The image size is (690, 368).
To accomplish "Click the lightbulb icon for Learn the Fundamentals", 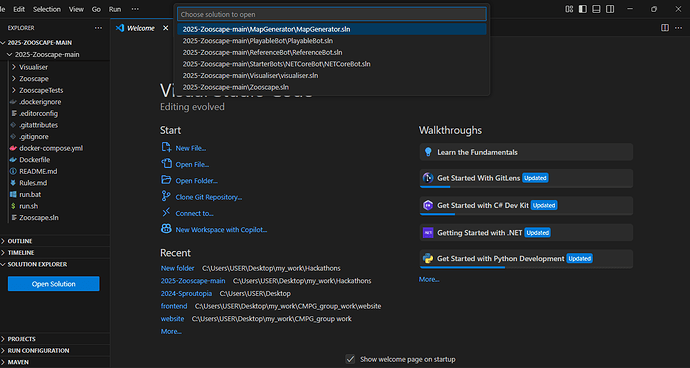I will point(428,152).
